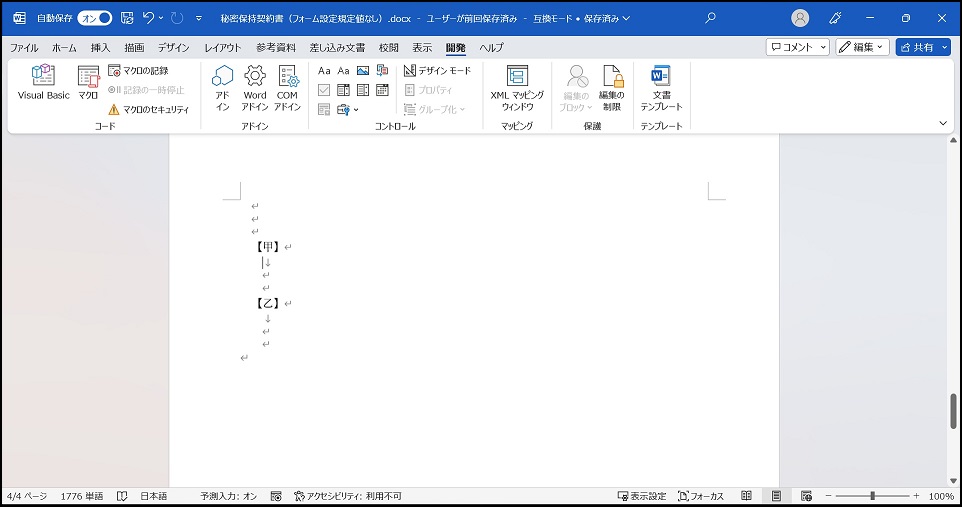Open the search magnifier in the title bar
Image resolution: width=962 pixels, height=507 pixels.
(710, 18)
